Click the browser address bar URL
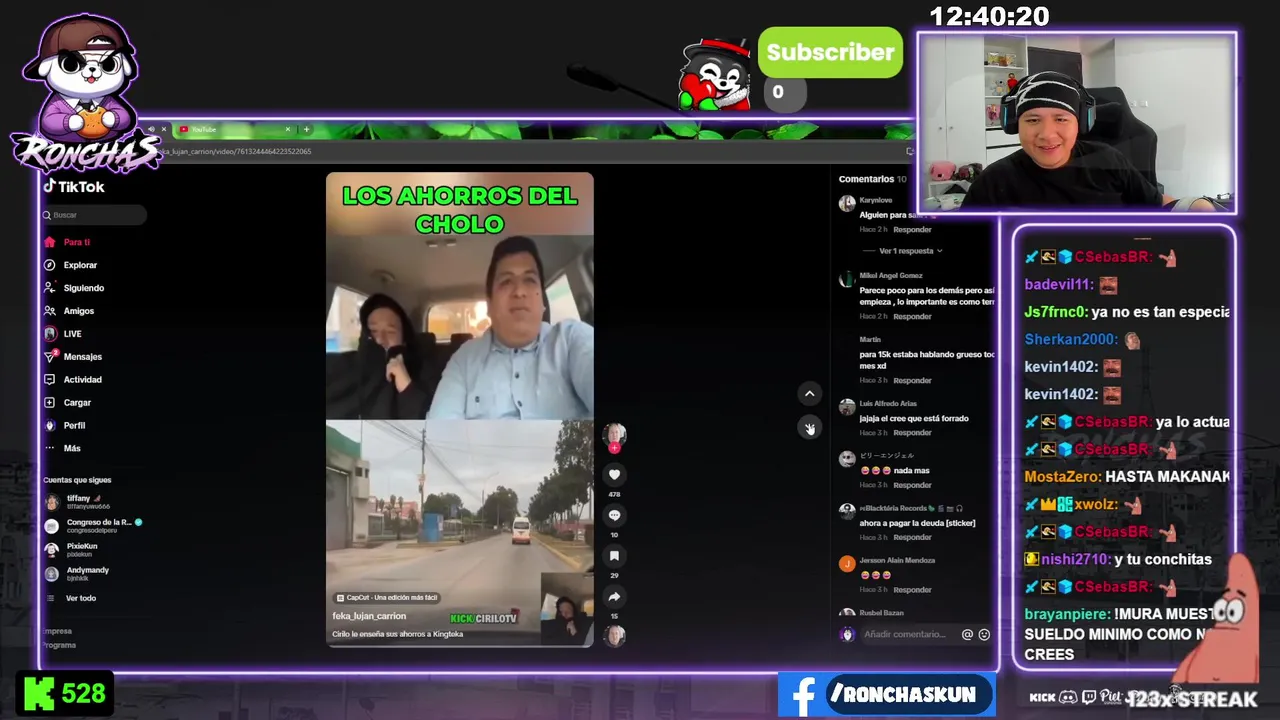The image size is (1280, 720). coord(235,151)
